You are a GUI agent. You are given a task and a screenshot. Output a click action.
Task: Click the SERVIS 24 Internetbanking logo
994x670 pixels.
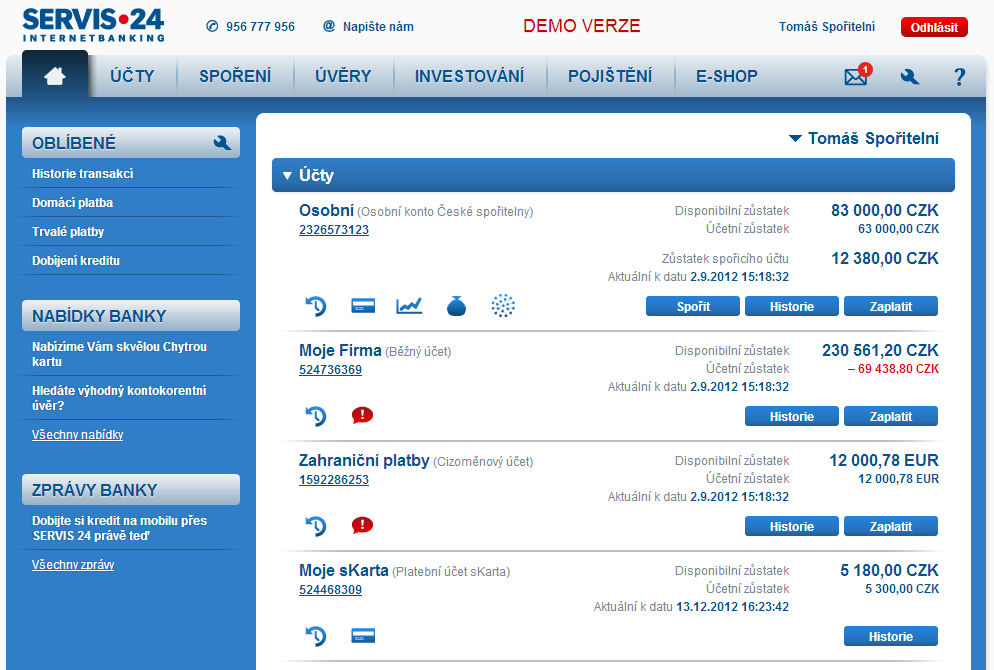(93, 25)
